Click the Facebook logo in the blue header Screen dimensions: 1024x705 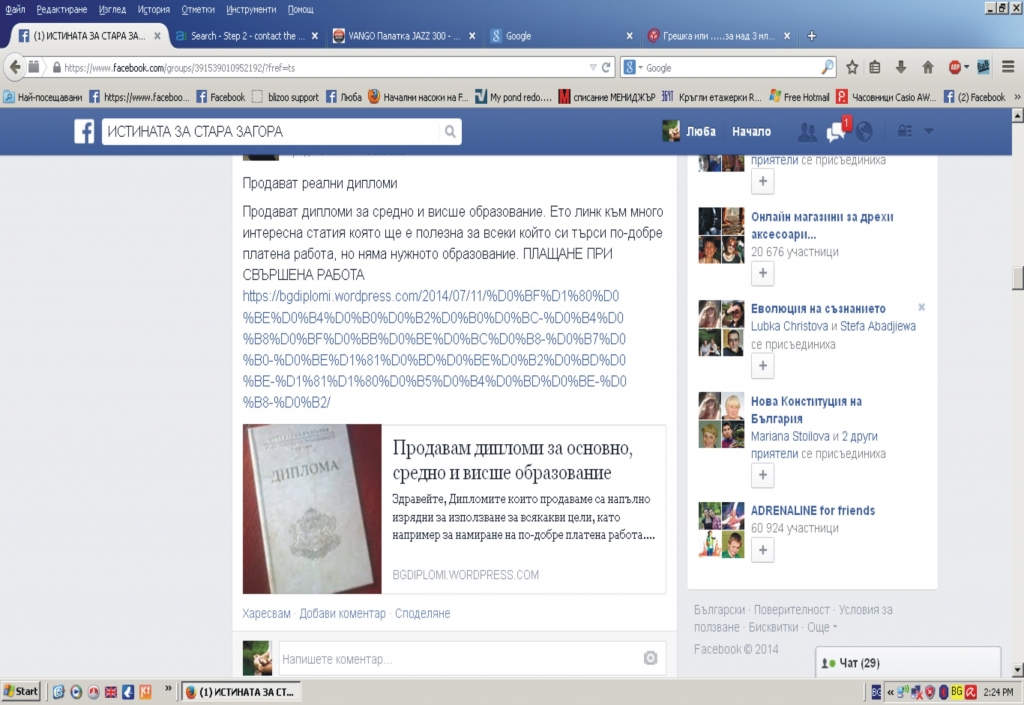point(84,131)
